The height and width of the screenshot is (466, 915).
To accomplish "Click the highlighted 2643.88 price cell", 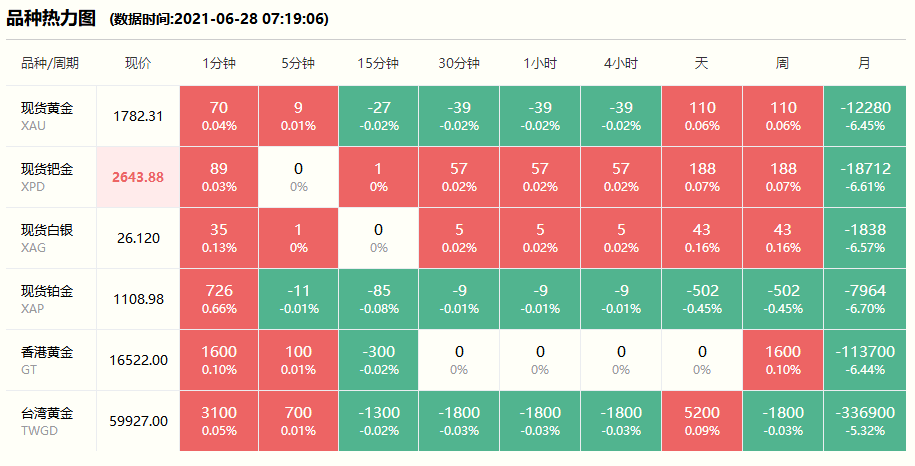I will pos(138,177).
